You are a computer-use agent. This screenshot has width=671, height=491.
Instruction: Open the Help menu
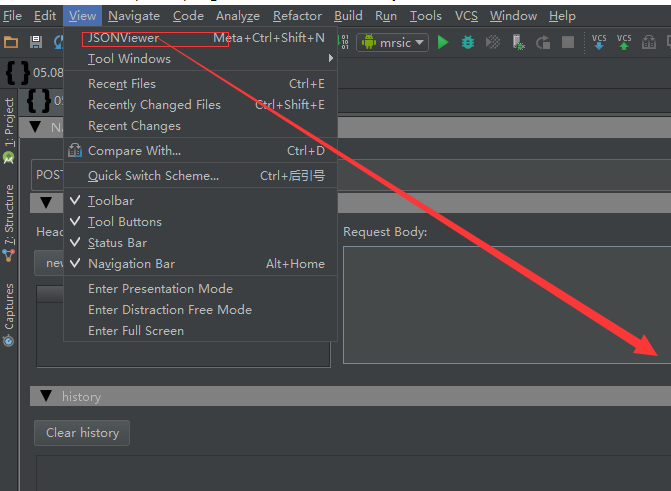pyautogui.click(x=562, y=16)
